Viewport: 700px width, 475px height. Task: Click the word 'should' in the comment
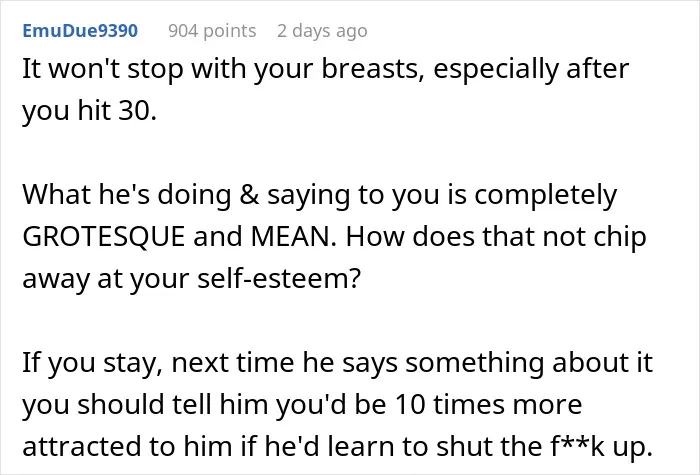tap(120, 404)
